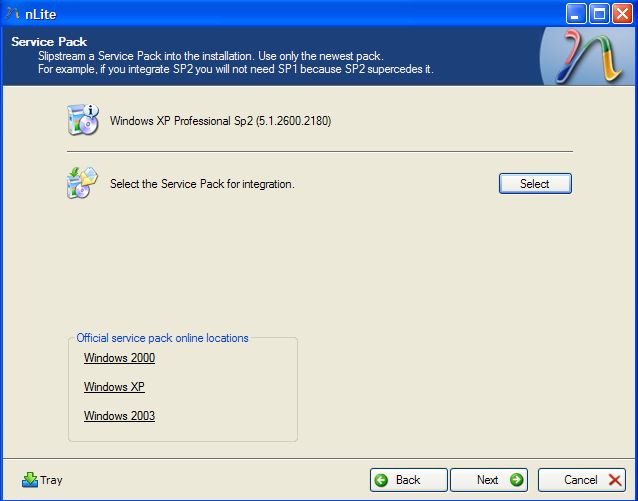
Task: Open the Windows XP service pack link
Action: 114,387
